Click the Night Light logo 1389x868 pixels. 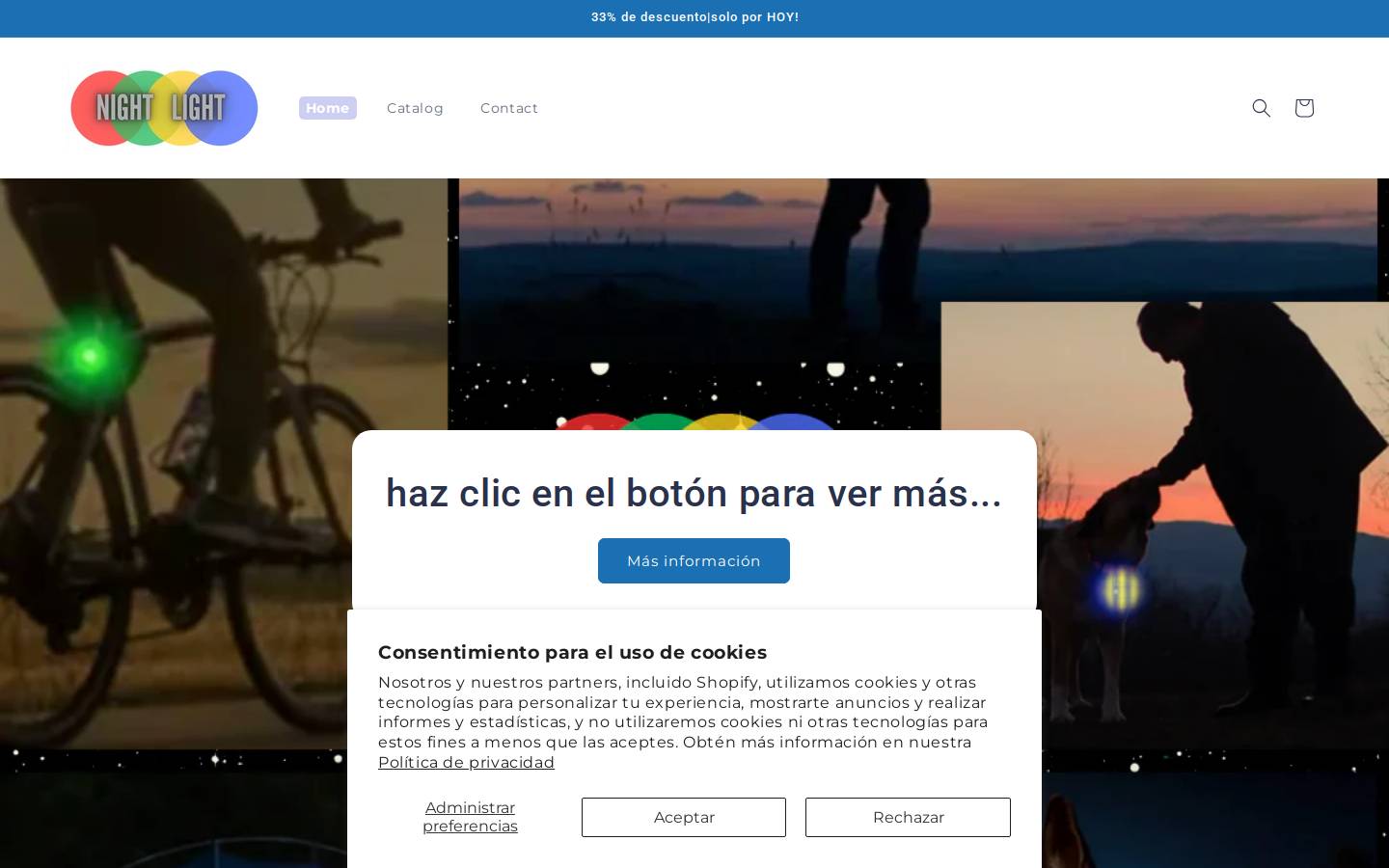click(x=164, y=108)
